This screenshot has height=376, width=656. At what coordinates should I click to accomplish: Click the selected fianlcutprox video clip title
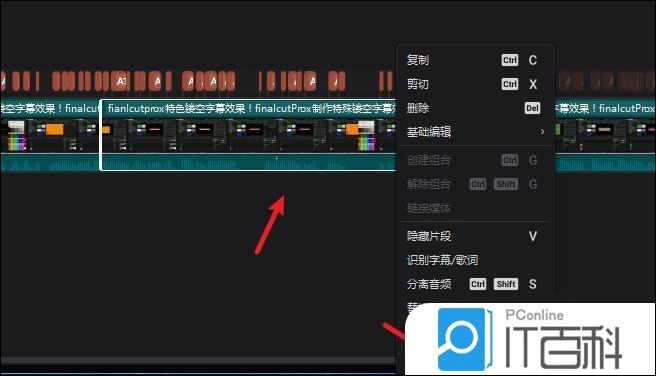(x=249, y=109)
